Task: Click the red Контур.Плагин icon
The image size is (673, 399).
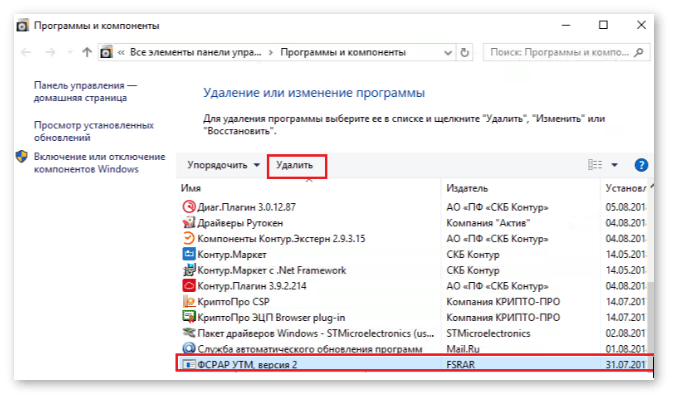Action: click(189, 285)
